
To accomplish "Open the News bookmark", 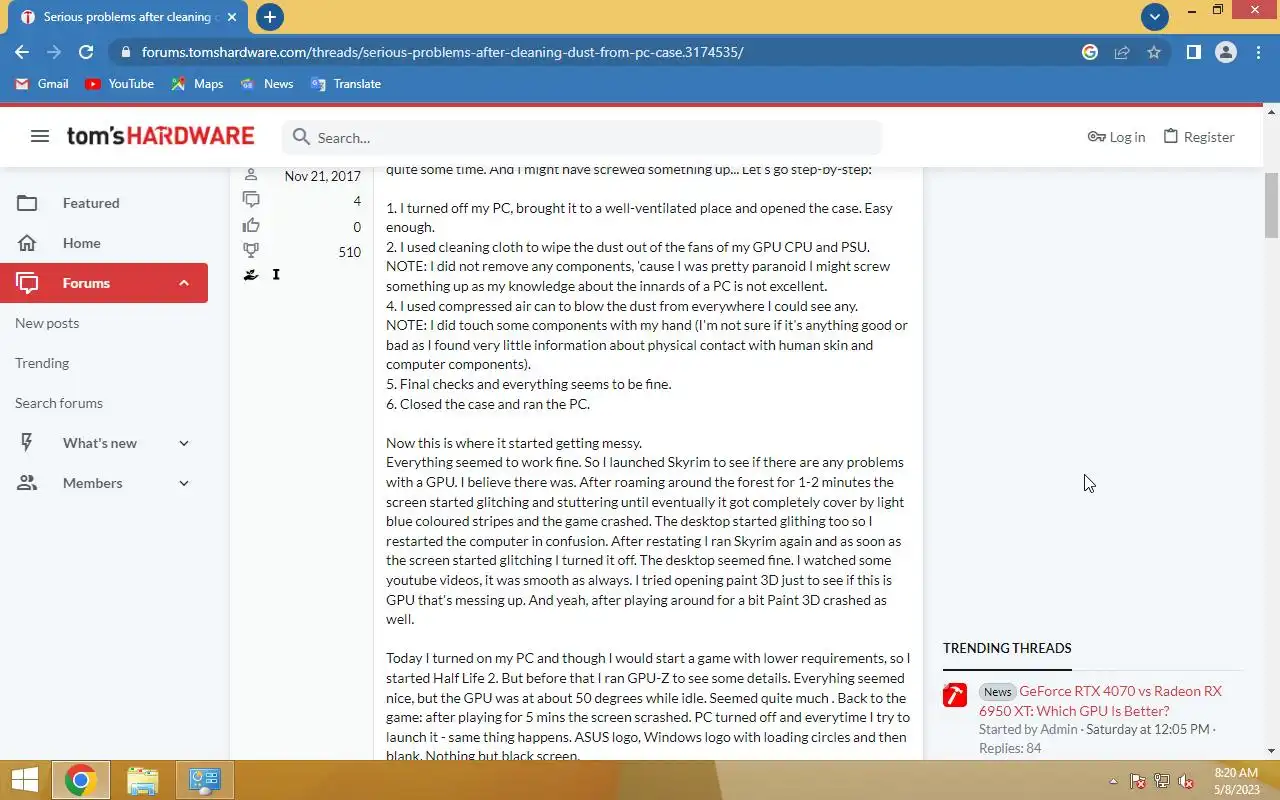I will point(266,84).
